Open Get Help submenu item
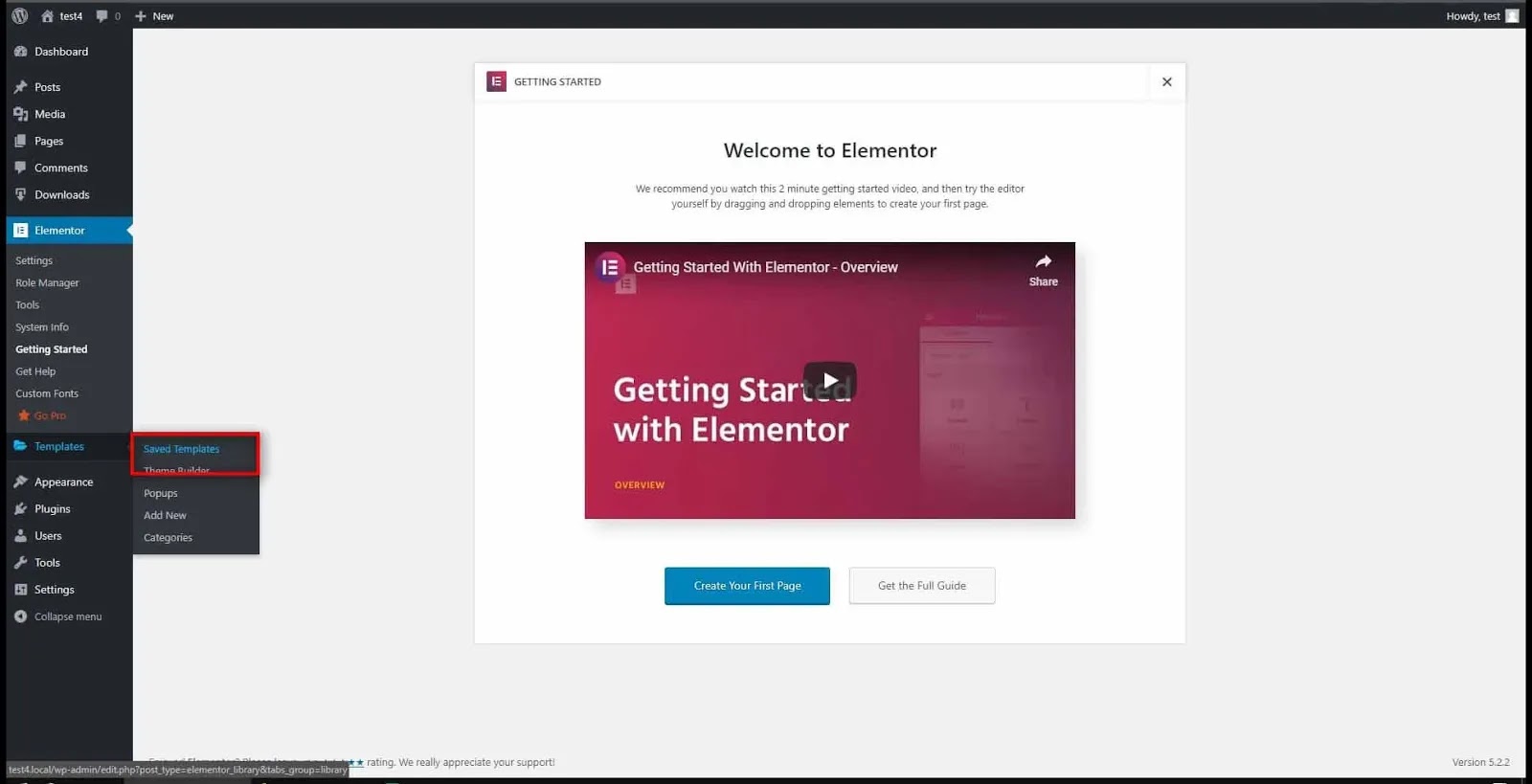Screen dimensions: 1532x784 point(35,371)
